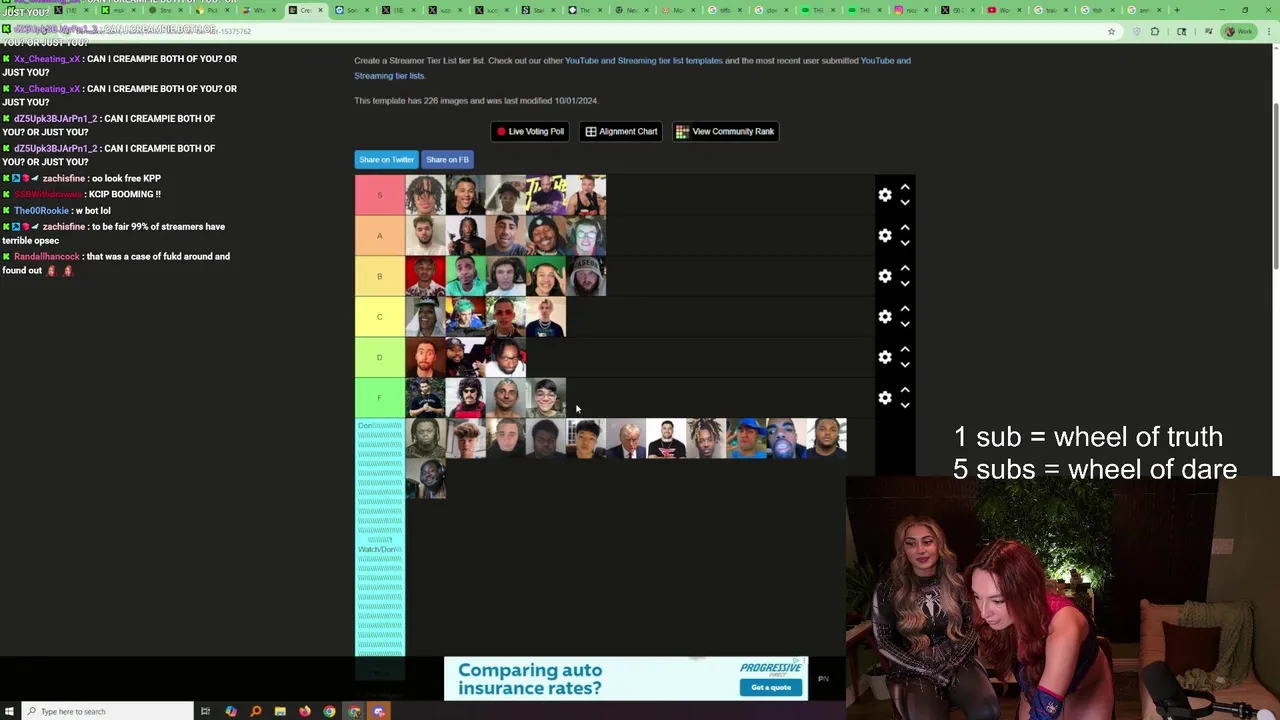
Task: Pick the green-haired person thumbnail in A tier
Action: pyautogui.click(x=586, y=235)
